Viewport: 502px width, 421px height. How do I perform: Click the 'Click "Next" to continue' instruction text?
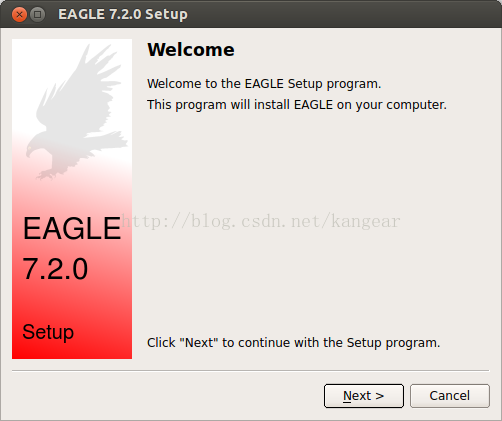coord(293,343)
